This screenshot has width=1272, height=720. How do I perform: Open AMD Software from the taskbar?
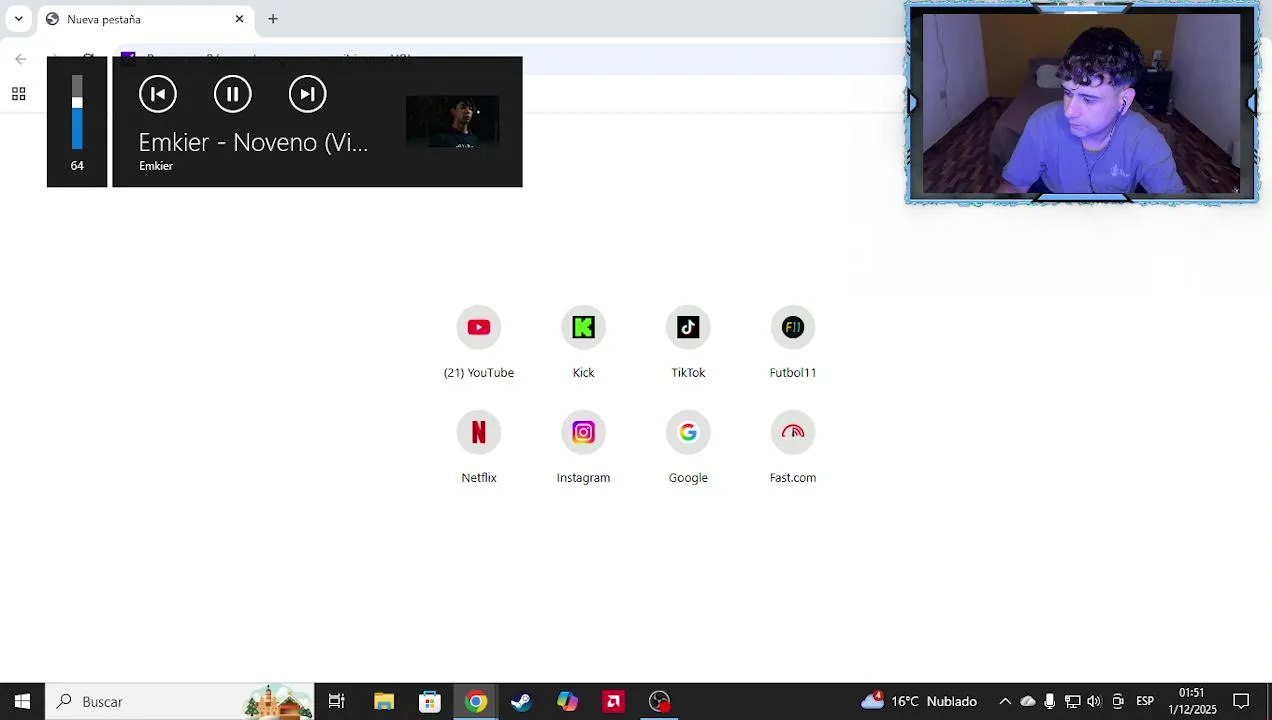613,701
